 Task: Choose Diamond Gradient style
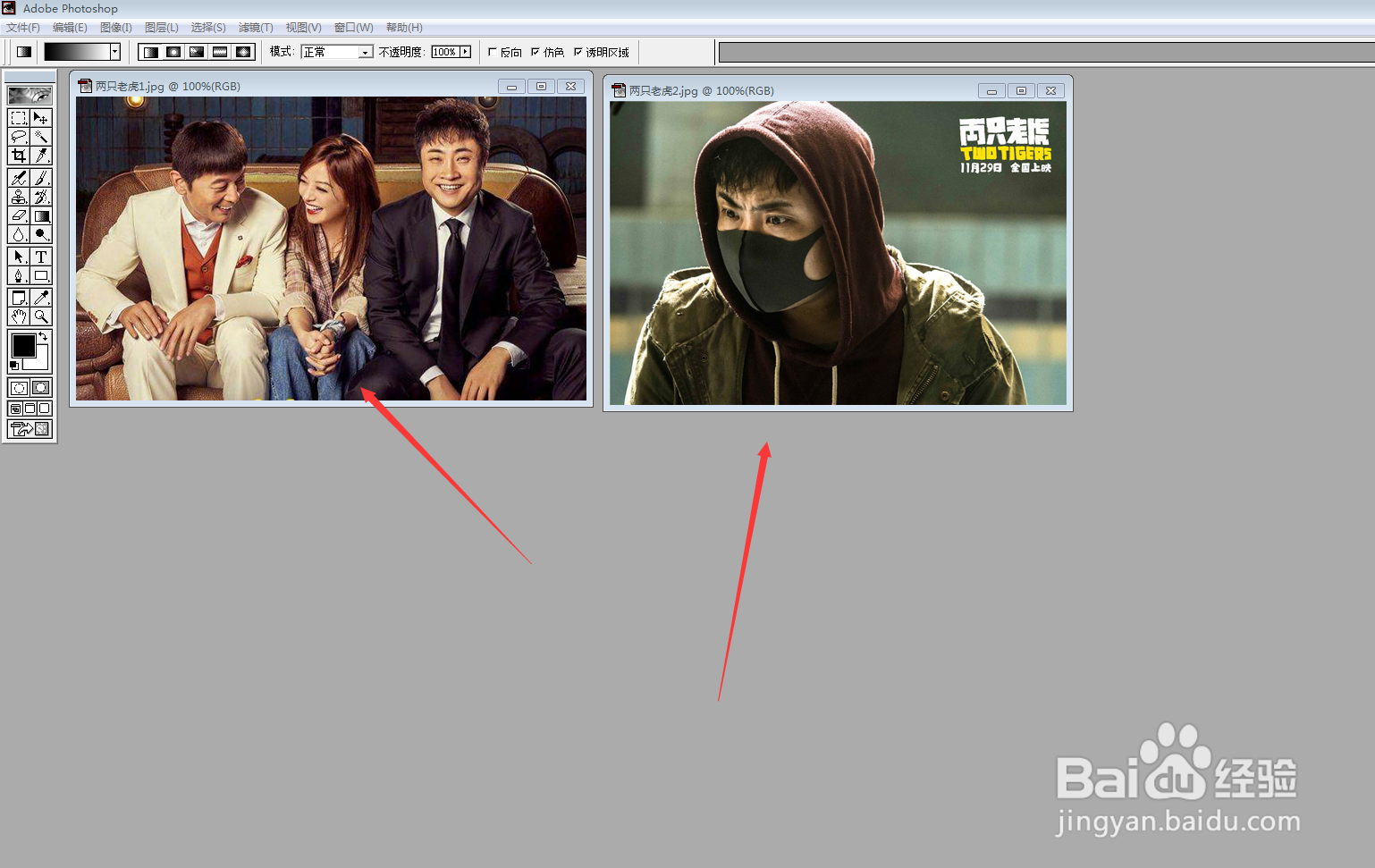[x=244, y=52]
